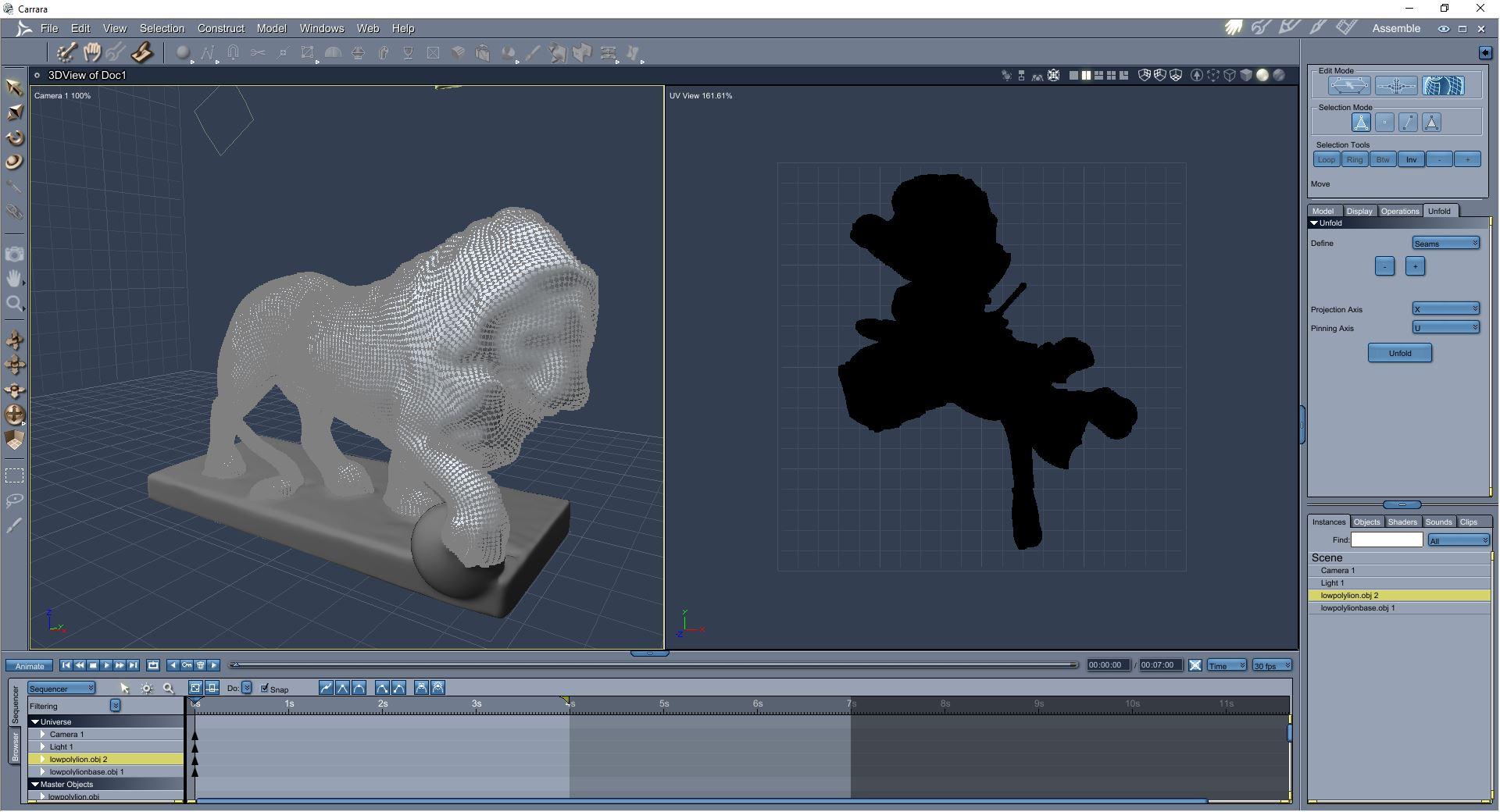The width and height of the screenshot is (1500, 812).
Task: Open the Pinning Axis dropdown
Action: [x=1445, y=328]
